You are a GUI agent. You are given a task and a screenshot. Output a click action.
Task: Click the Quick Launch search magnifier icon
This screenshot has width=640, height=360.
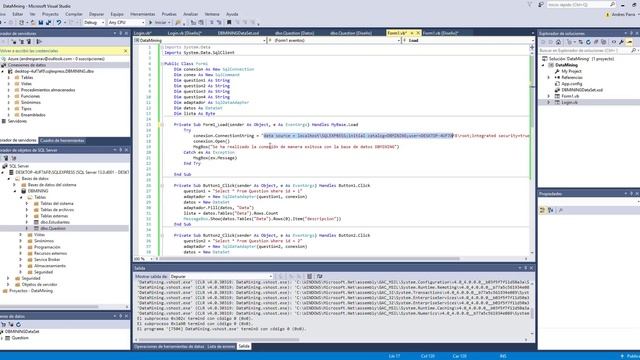coord(612,4)
